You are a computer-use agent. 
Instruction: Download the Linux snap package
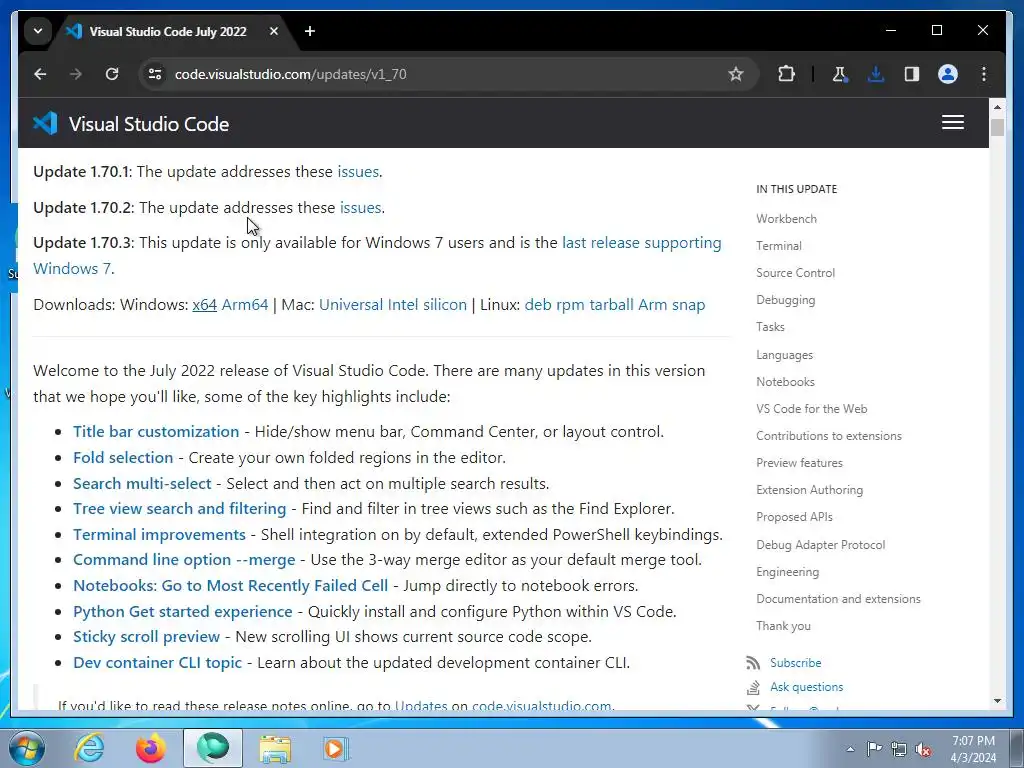point(688,305)
